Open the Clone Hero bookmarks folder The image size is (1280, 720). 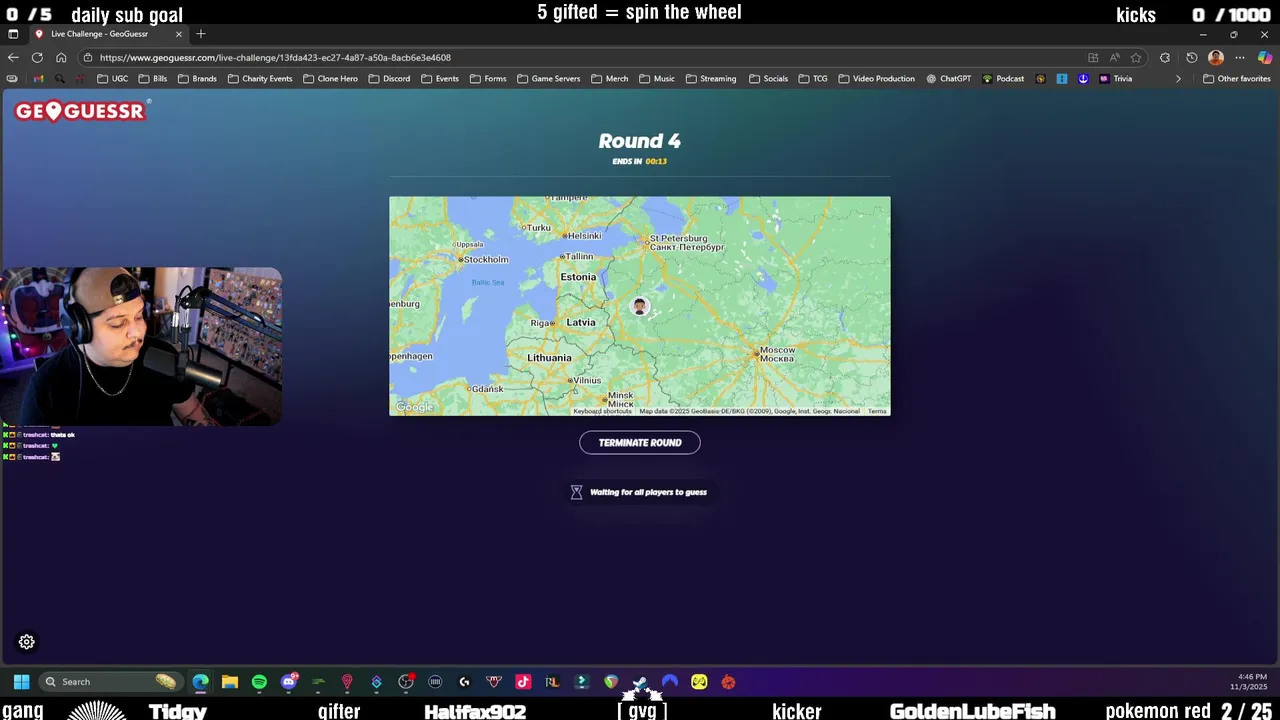pyautogui.click(x=330, y=79)
